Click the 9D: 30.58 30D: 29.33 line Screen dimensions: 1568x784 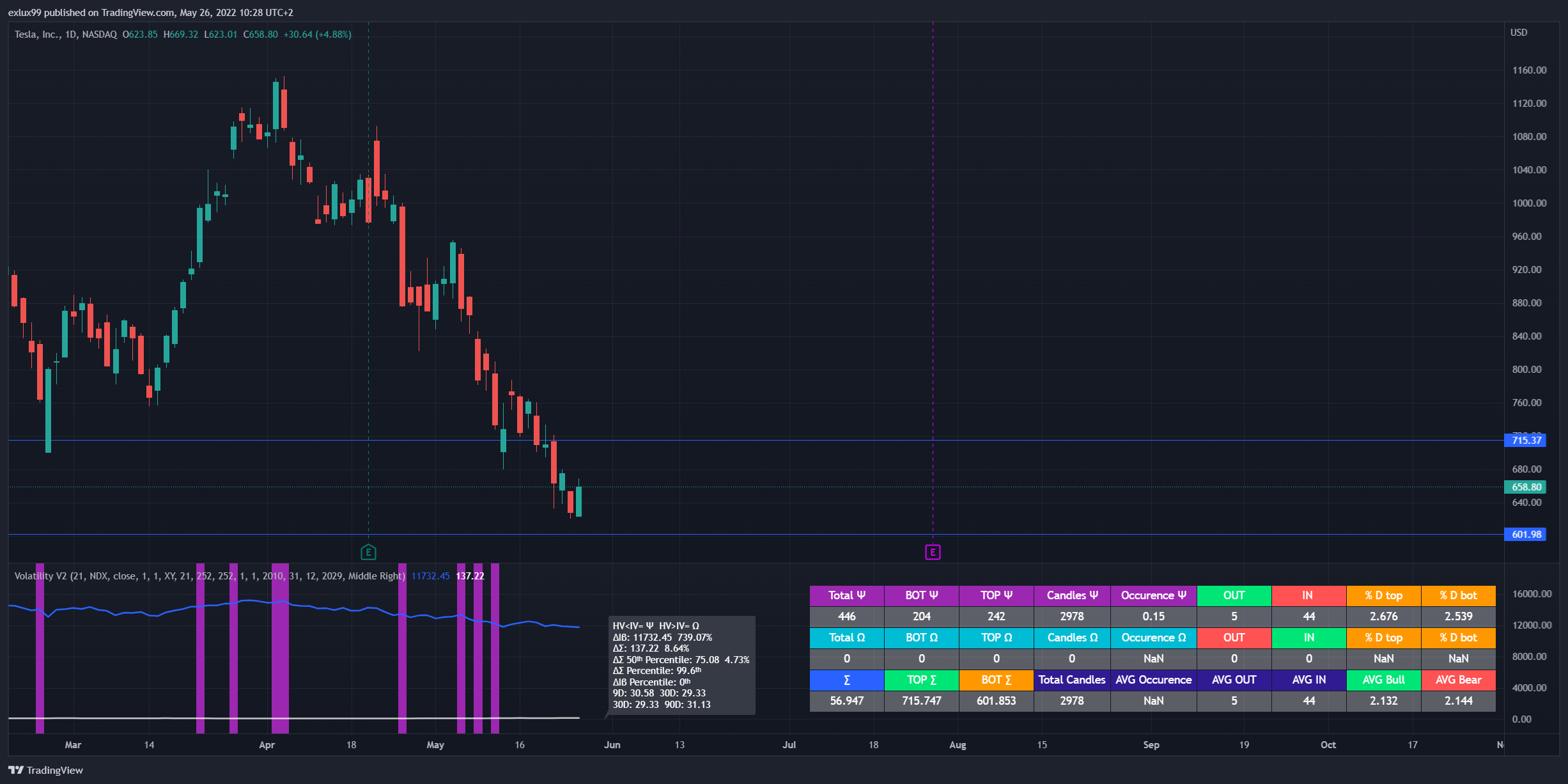(x=659, y=693)
